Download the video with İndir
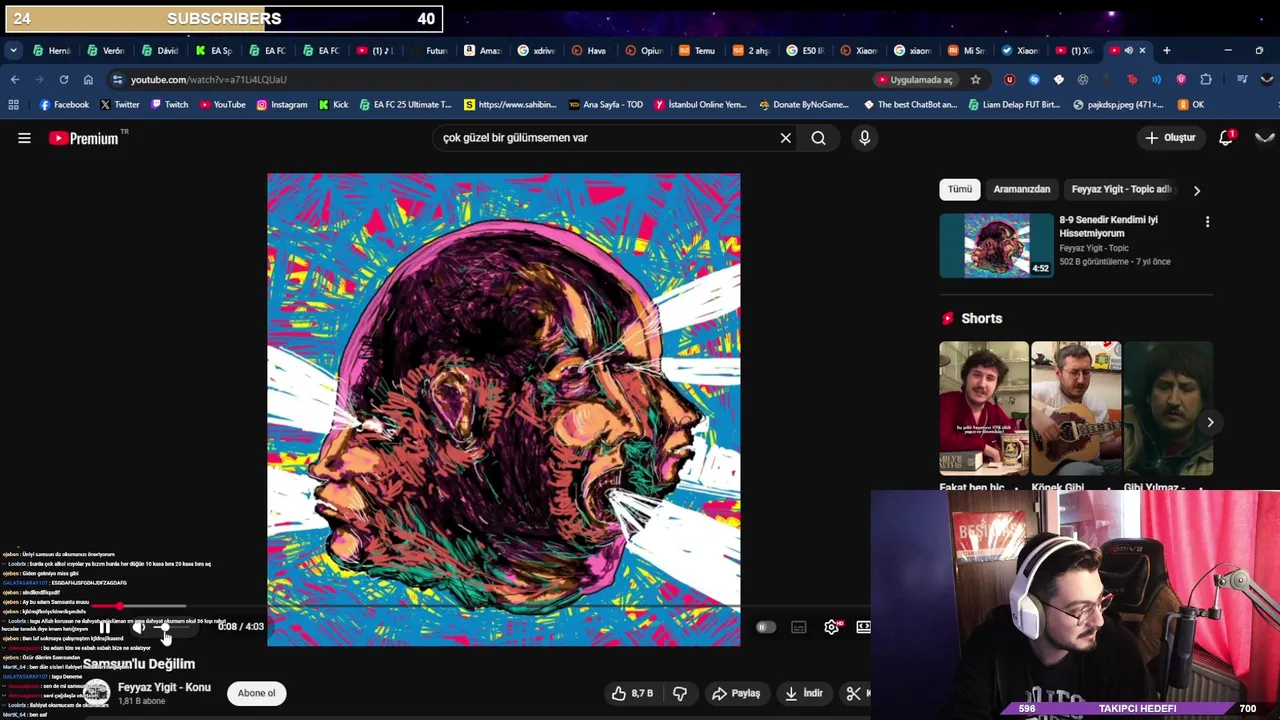 point(804,693)
